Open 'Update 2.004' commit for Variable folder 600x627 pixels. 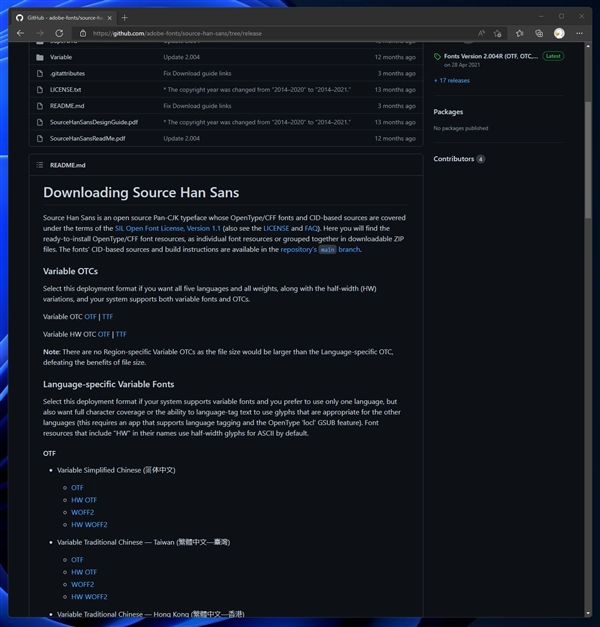click(182, 57)
